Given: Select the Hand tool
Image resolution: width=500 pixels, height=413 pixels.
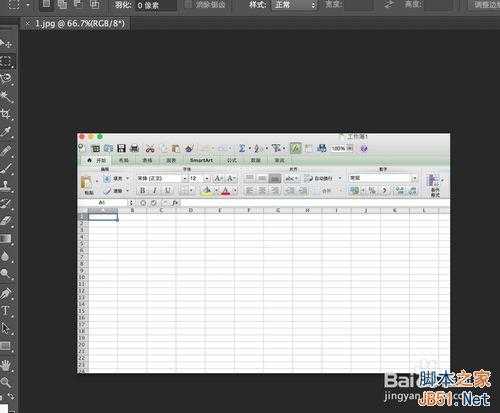Looking at the screenshot, I should click(x=6, y=366).
